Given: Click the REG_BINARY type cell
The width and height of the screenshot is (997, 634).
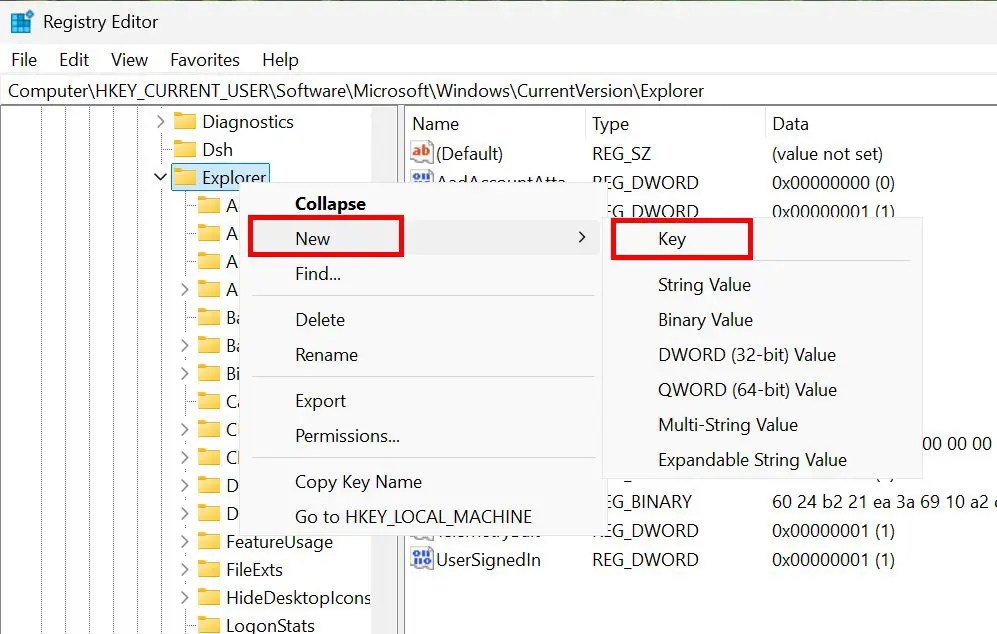Looking at the screenshot, I should [649, 502].
